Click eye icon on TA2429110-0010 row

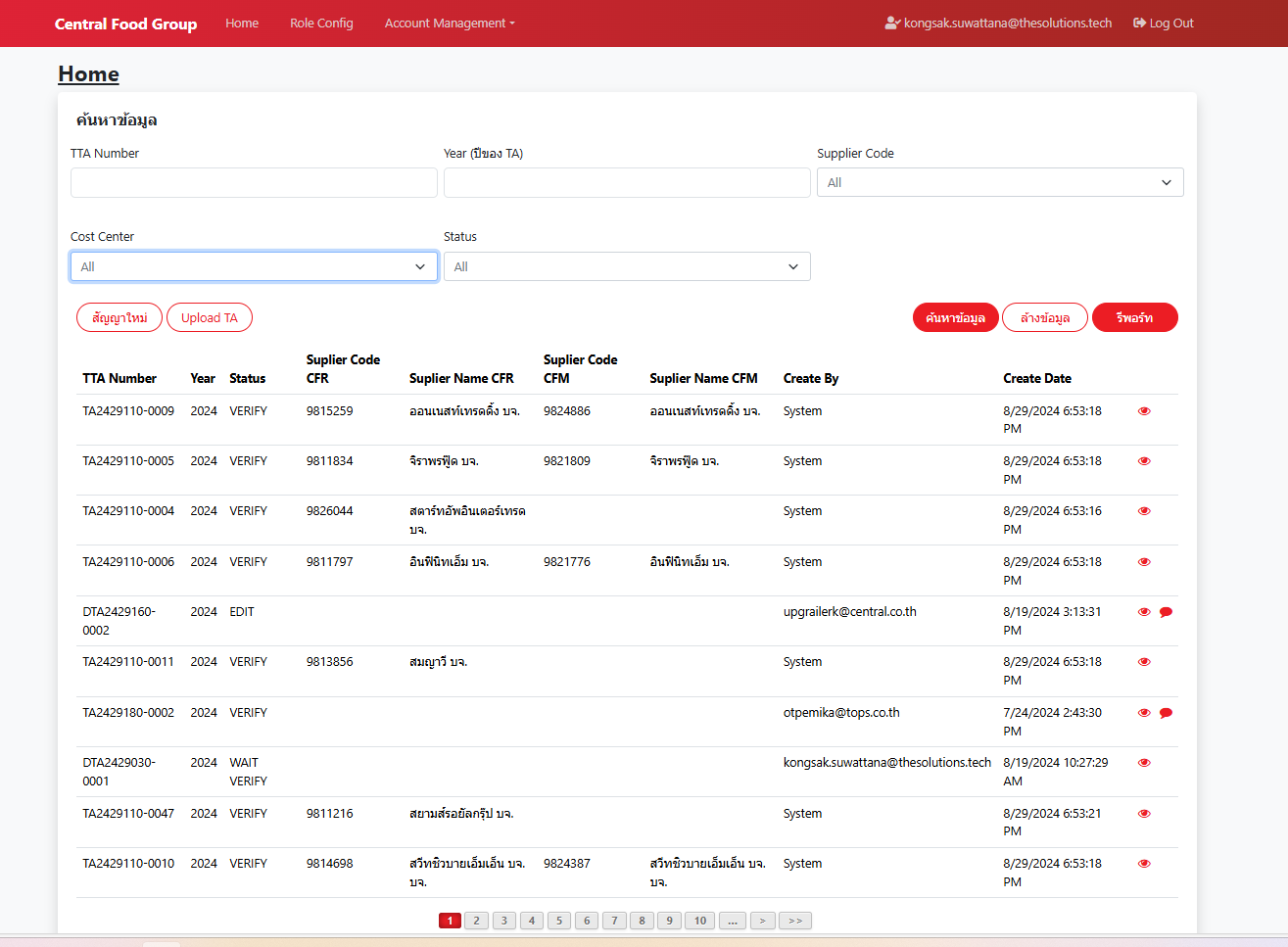[x=1144, y=864]
